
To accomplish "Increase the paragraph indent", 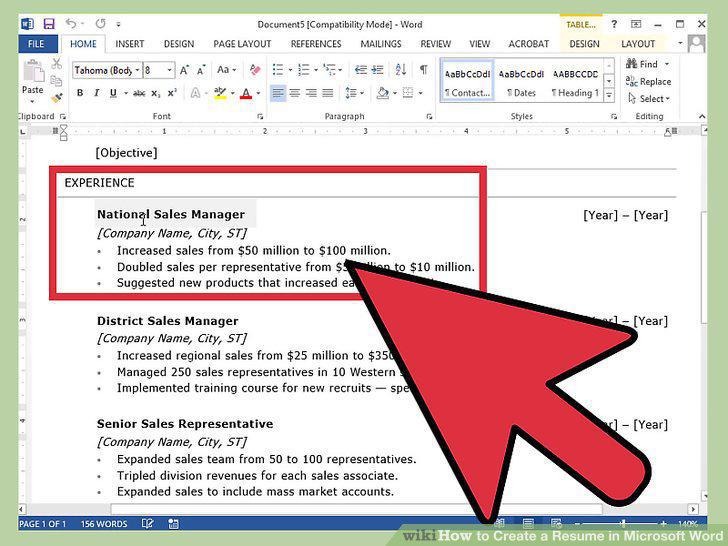I will [x=377, y=70].
